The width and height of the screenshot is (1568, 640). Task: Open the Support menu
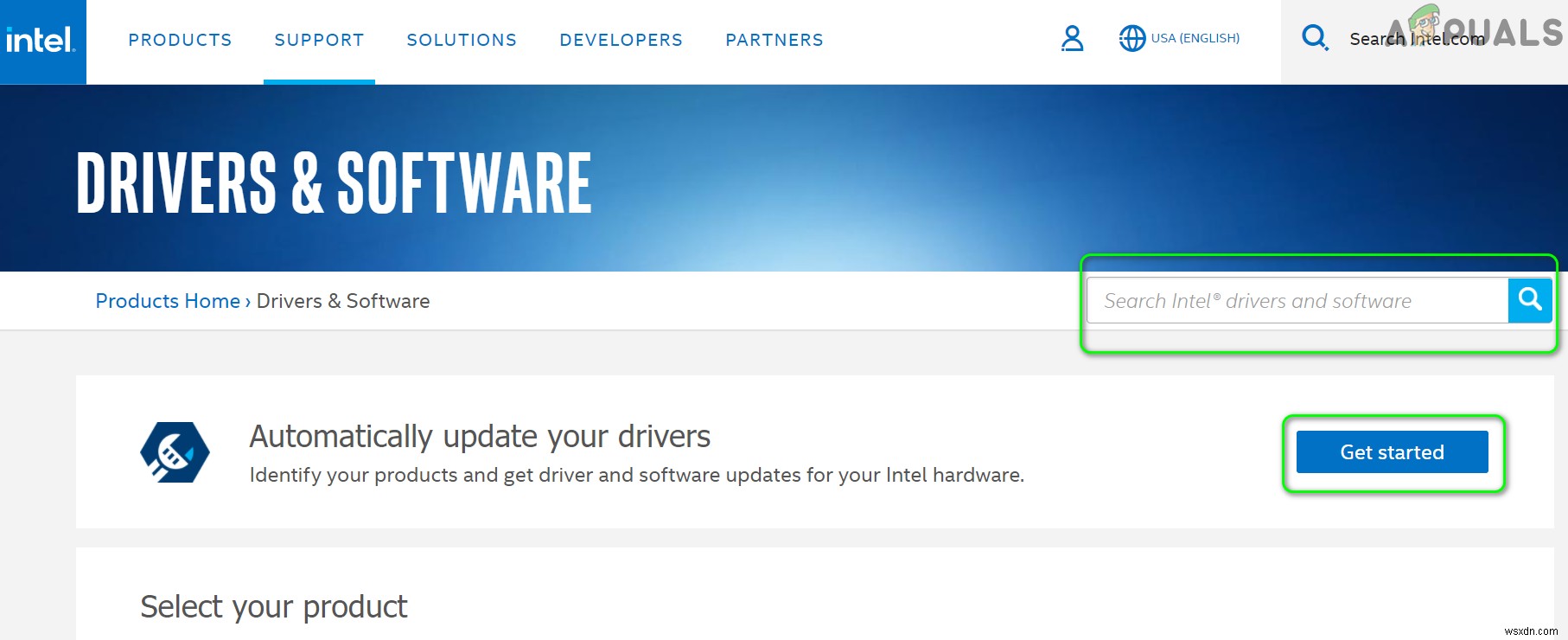click(x=319, y=40)
